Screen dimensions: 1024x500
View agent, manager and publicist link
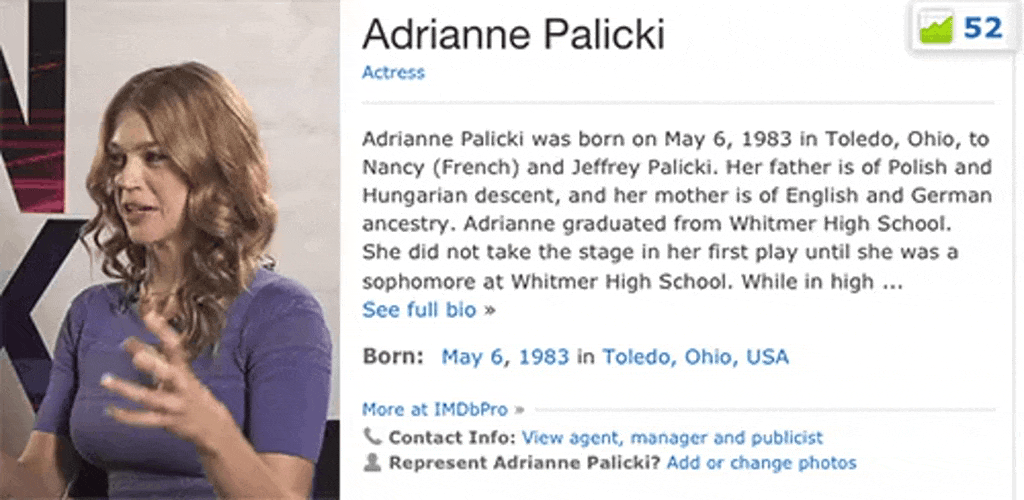tap(672, 437)
